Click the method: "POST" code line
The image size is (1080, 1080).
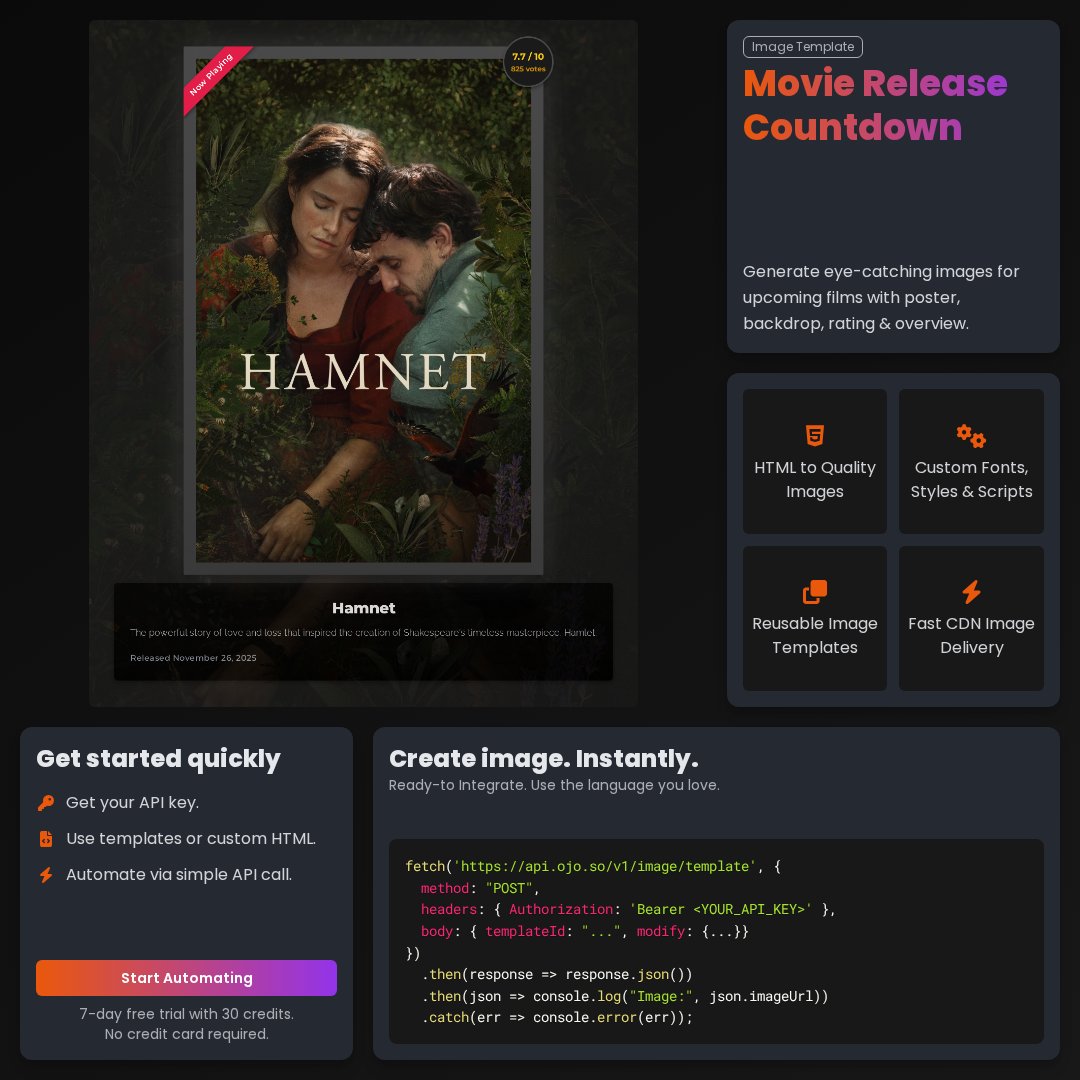(x=480, y=888)
